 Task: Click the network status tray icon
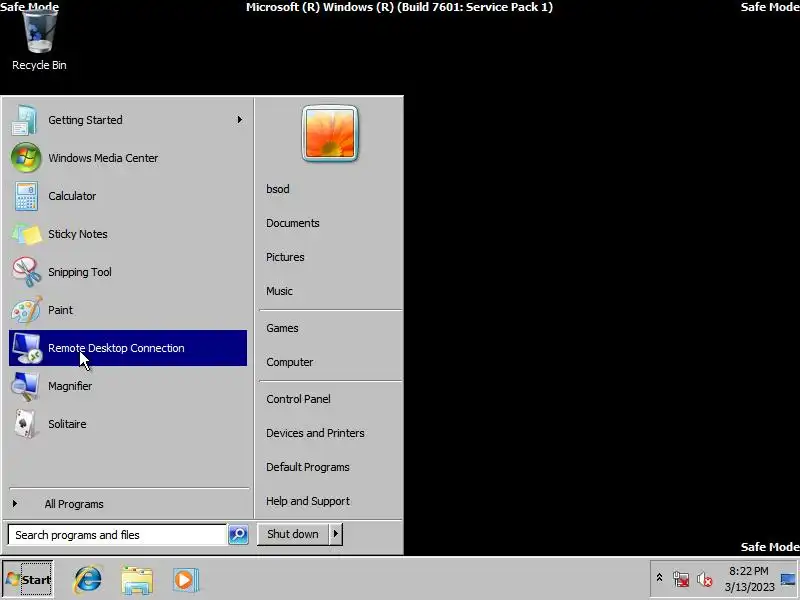click(681, 579)
